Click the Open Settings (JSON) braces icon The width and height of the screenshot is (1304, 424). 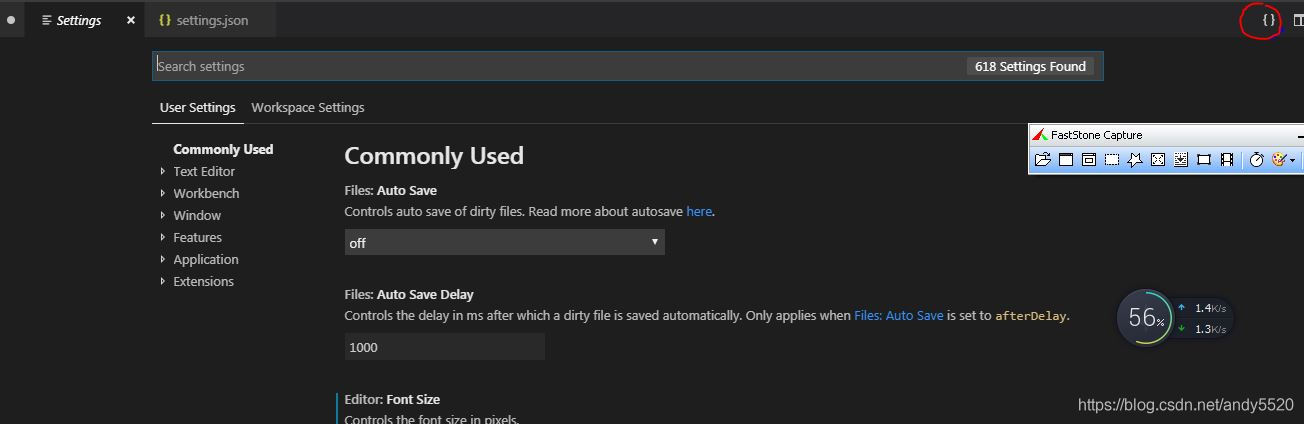pos(1268,20)
